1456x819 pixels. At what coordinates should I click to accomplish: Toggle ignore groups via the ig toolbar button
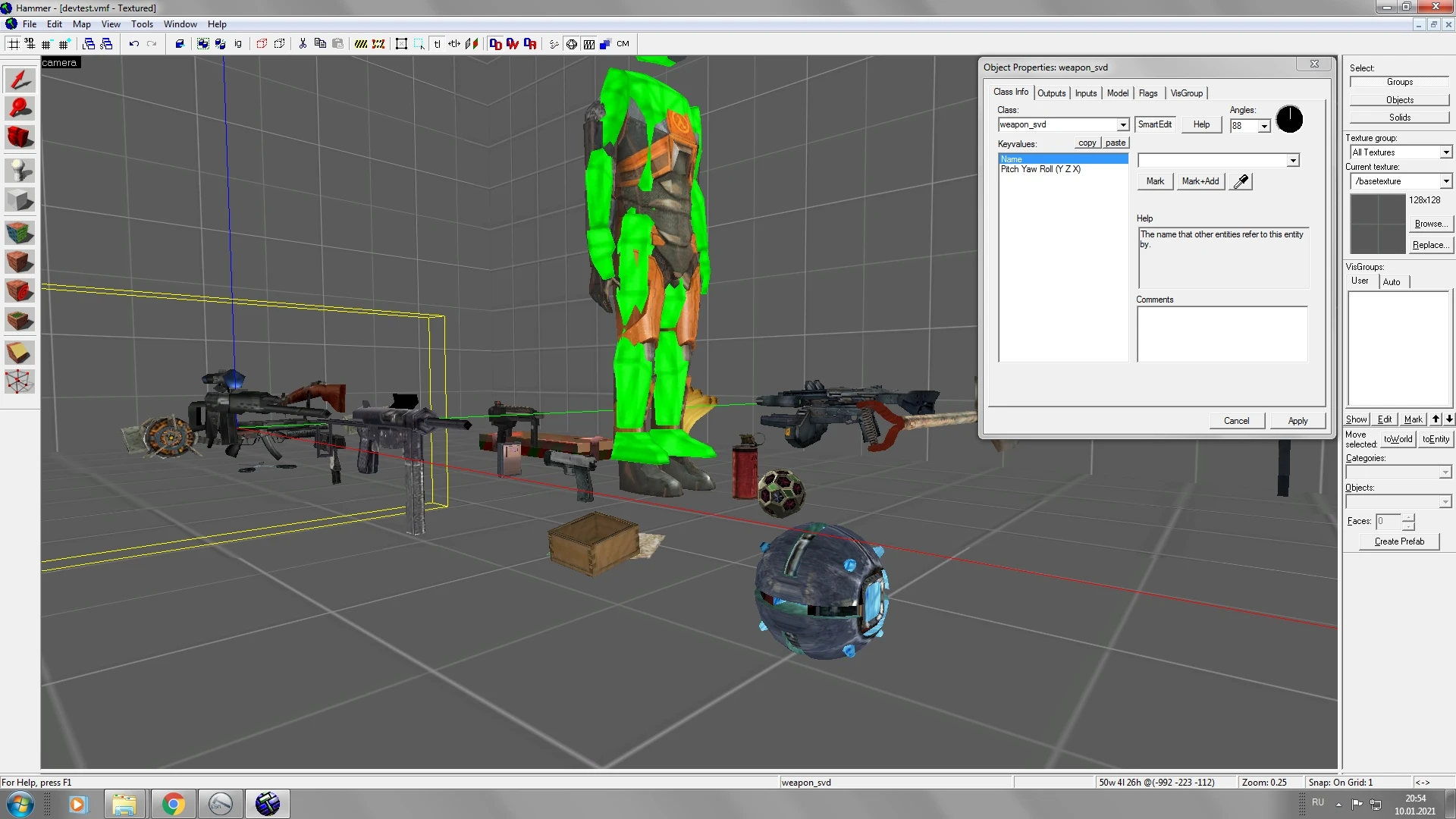[237, 43]
